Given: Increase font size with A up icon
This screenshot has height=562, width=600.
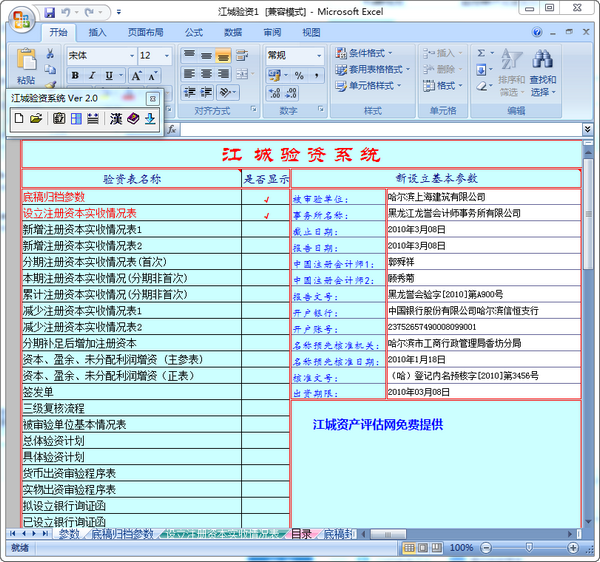Looking at the screenshot, I should [x=137, y=76].
